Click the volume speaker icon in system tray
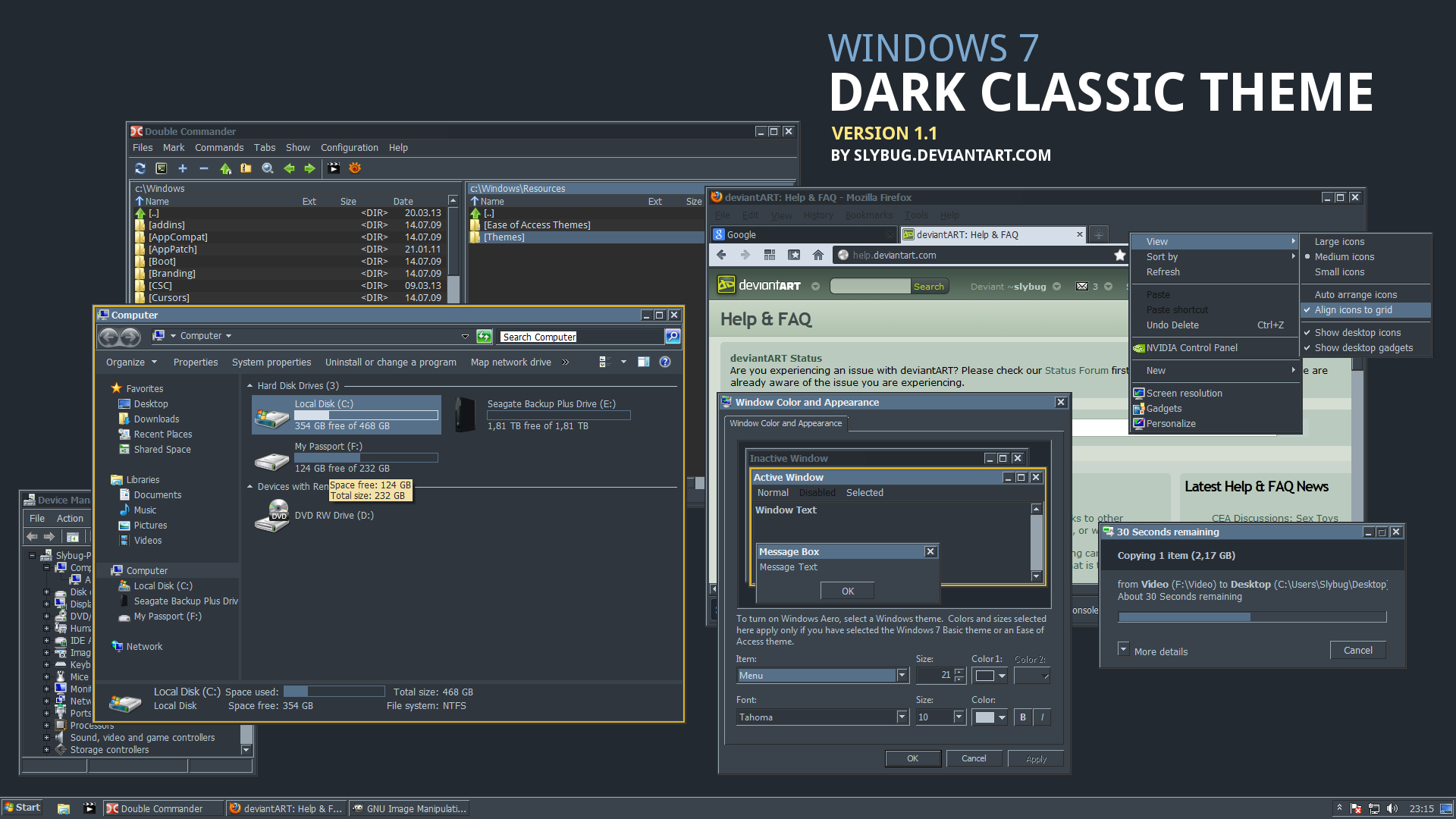The image size is (1456, 819). pos(1392,808)
